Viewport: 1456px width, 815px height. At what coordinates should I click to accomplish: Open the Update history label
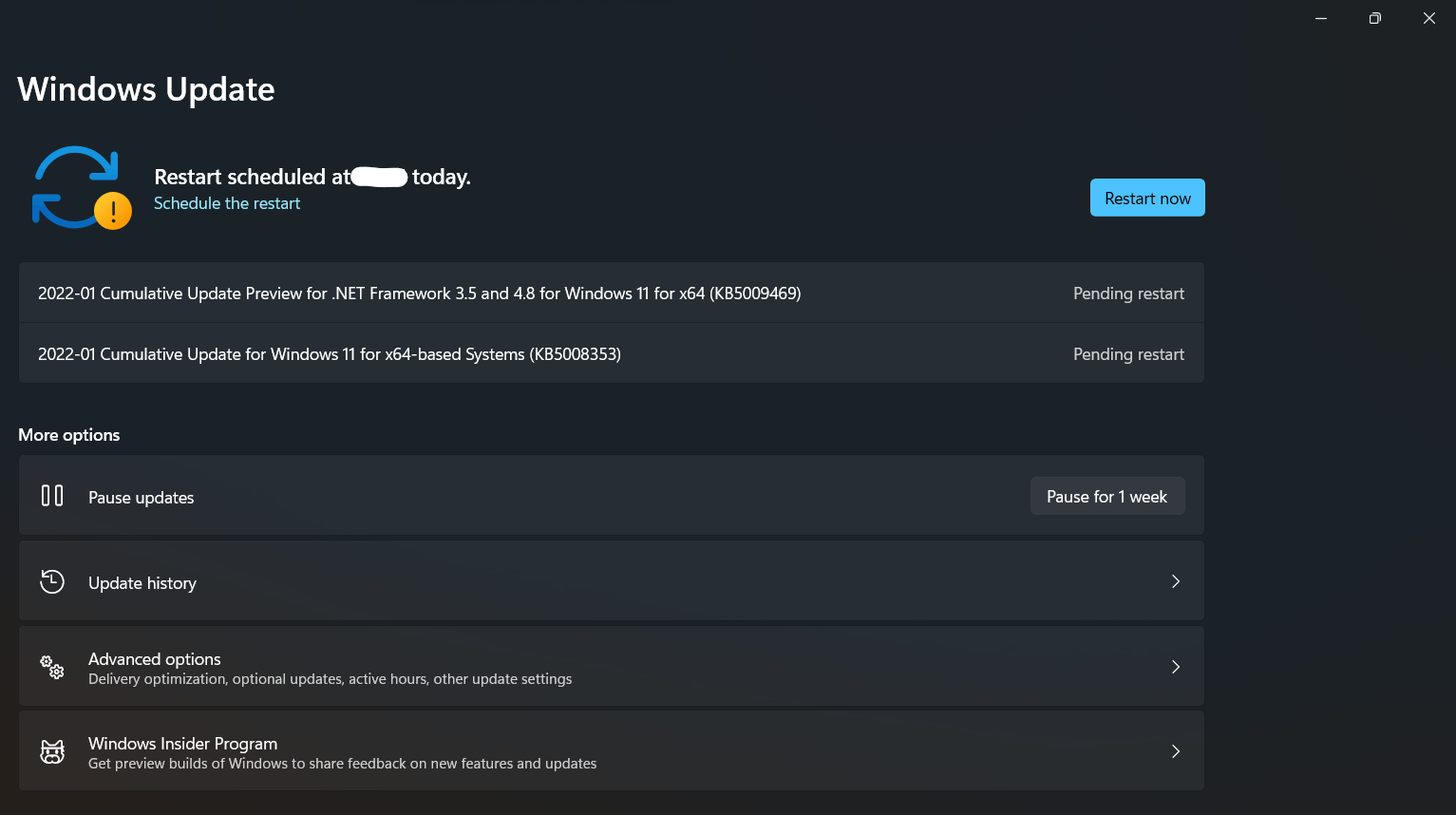tap(142, 583)
